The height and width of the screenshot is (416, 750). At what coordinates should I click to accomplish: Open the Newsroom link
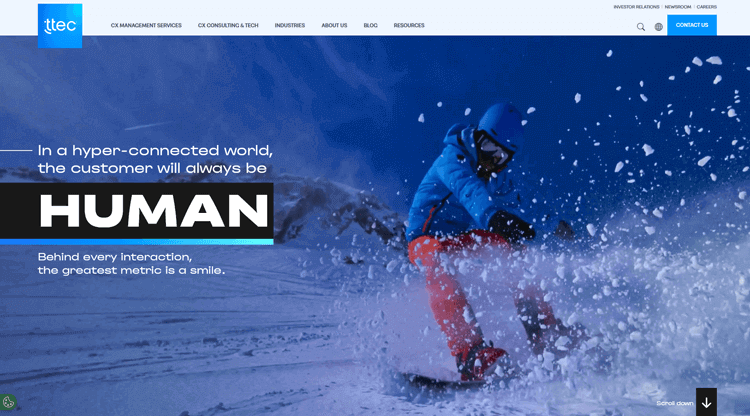pos(678,7)
